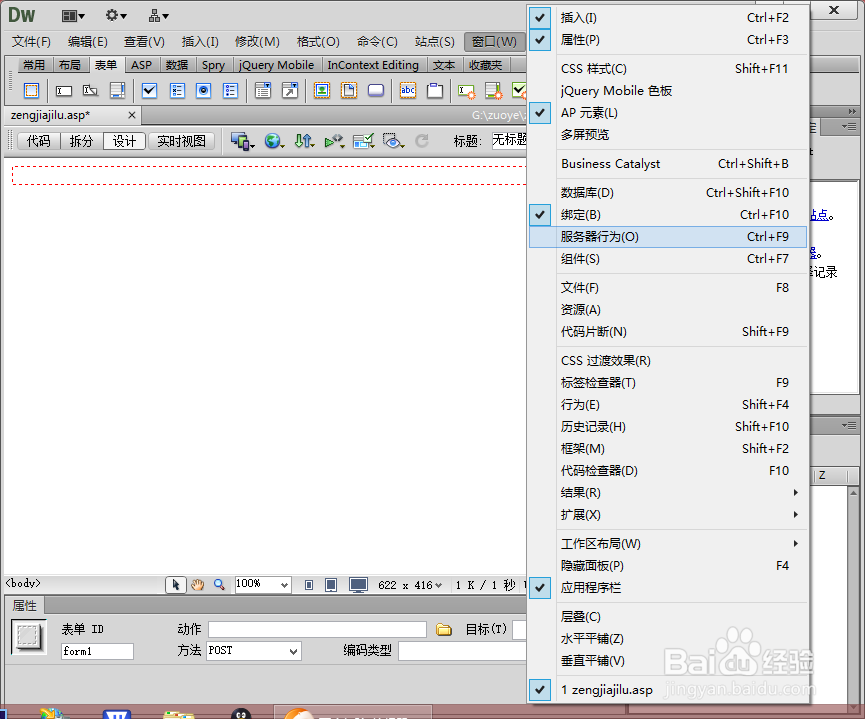
Task: Expand the 结果(R) submenu
Action: (668, 493)
